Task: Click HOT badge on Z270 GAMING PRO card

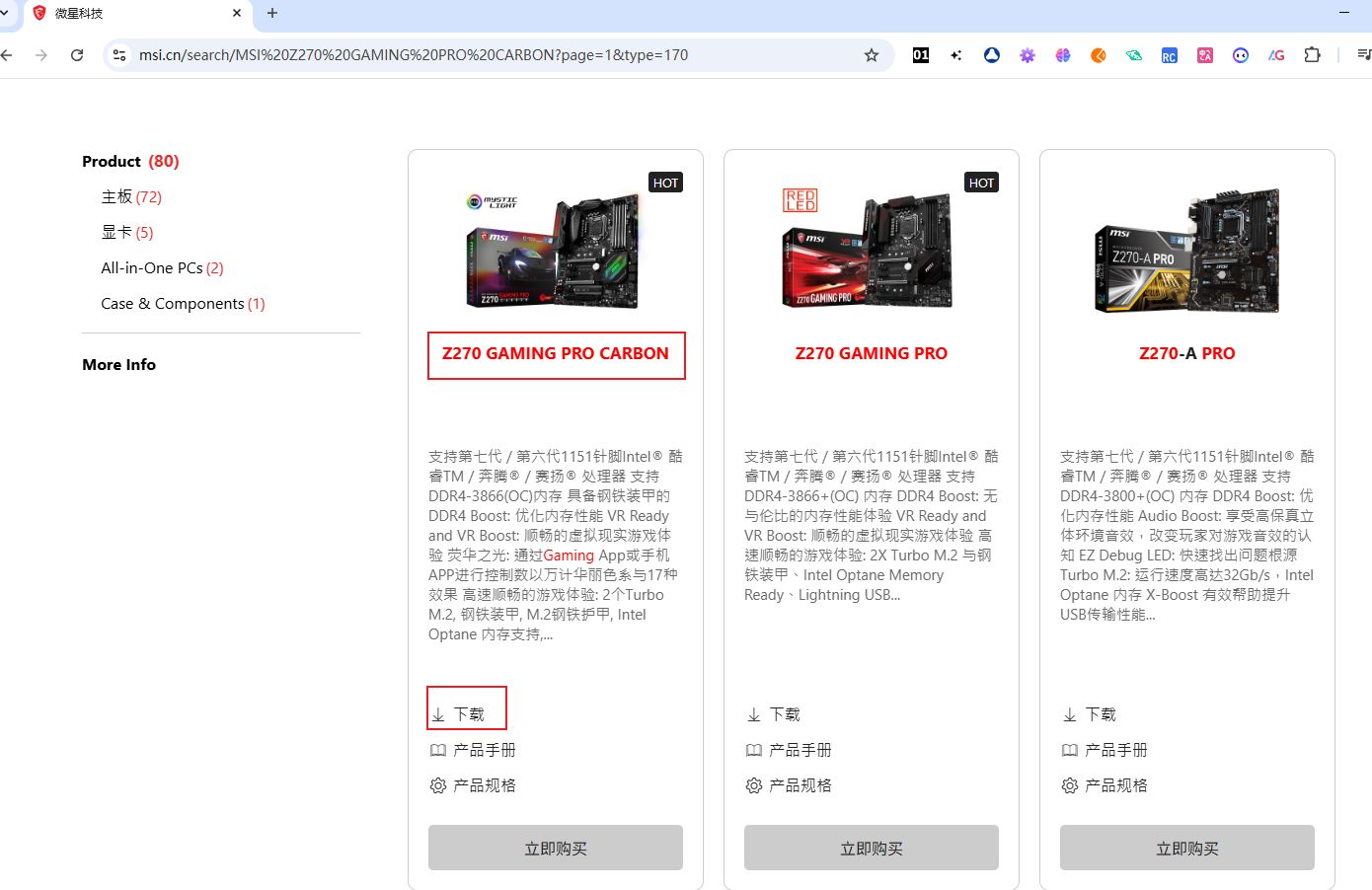Action: tap(982, 183)
